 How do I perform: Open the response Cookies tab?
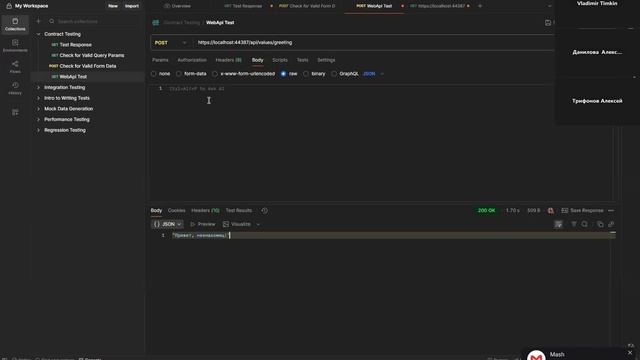click(x=176, y=211)
